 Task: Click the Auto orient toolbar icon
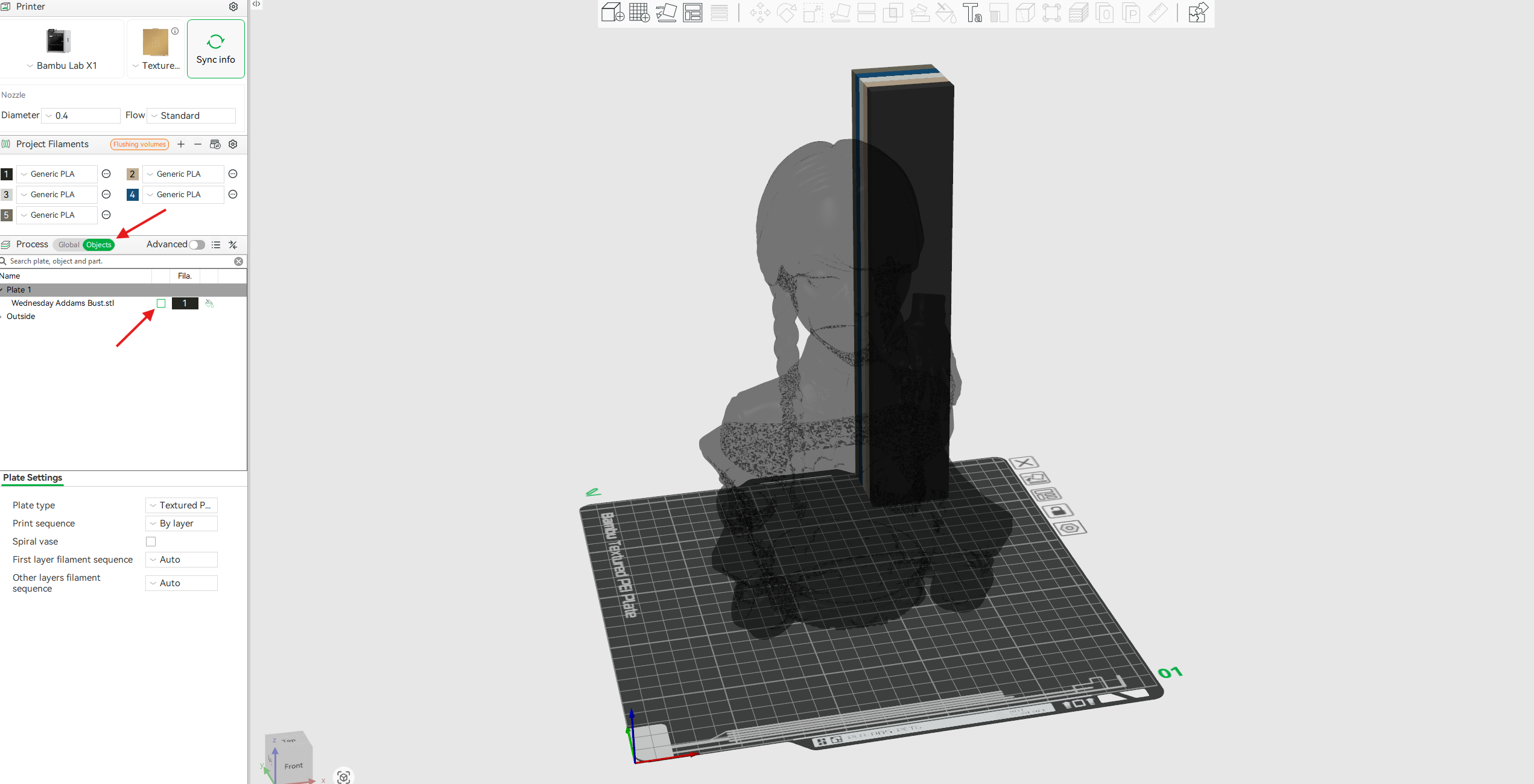click(666, 12)
